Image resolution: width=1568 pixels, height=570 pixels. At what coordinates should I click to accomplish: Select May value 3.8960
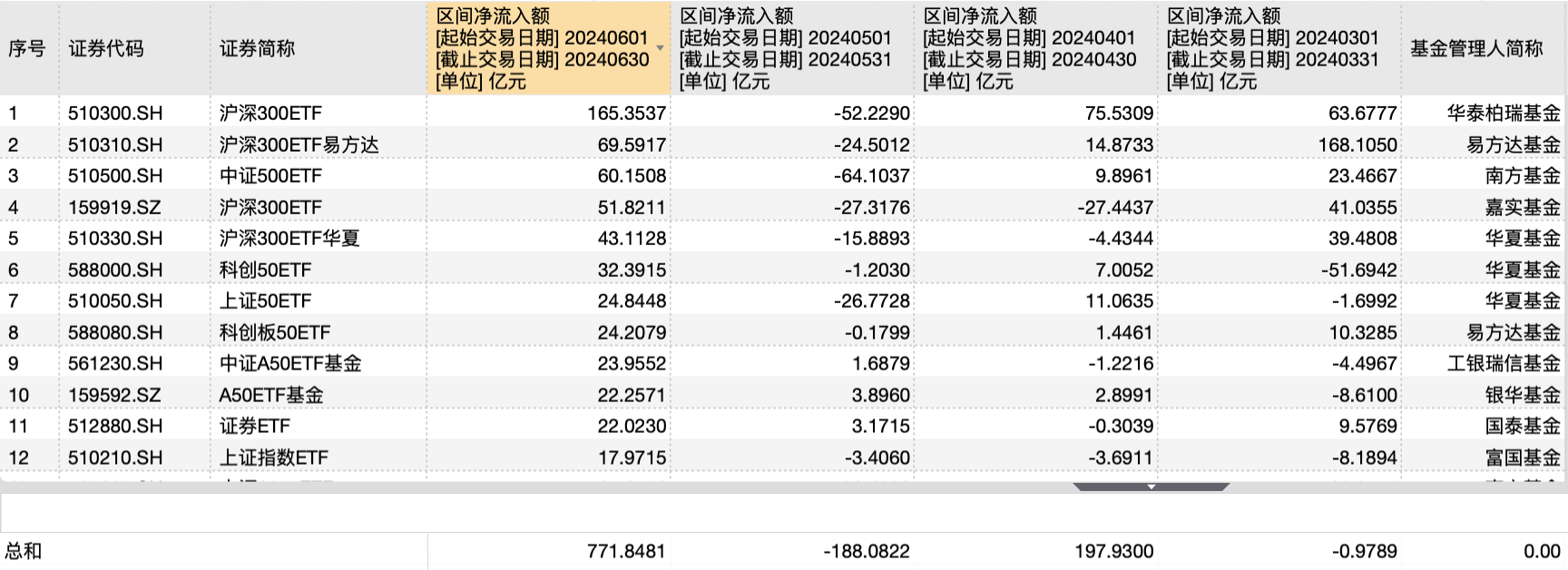tap(881, 395)
